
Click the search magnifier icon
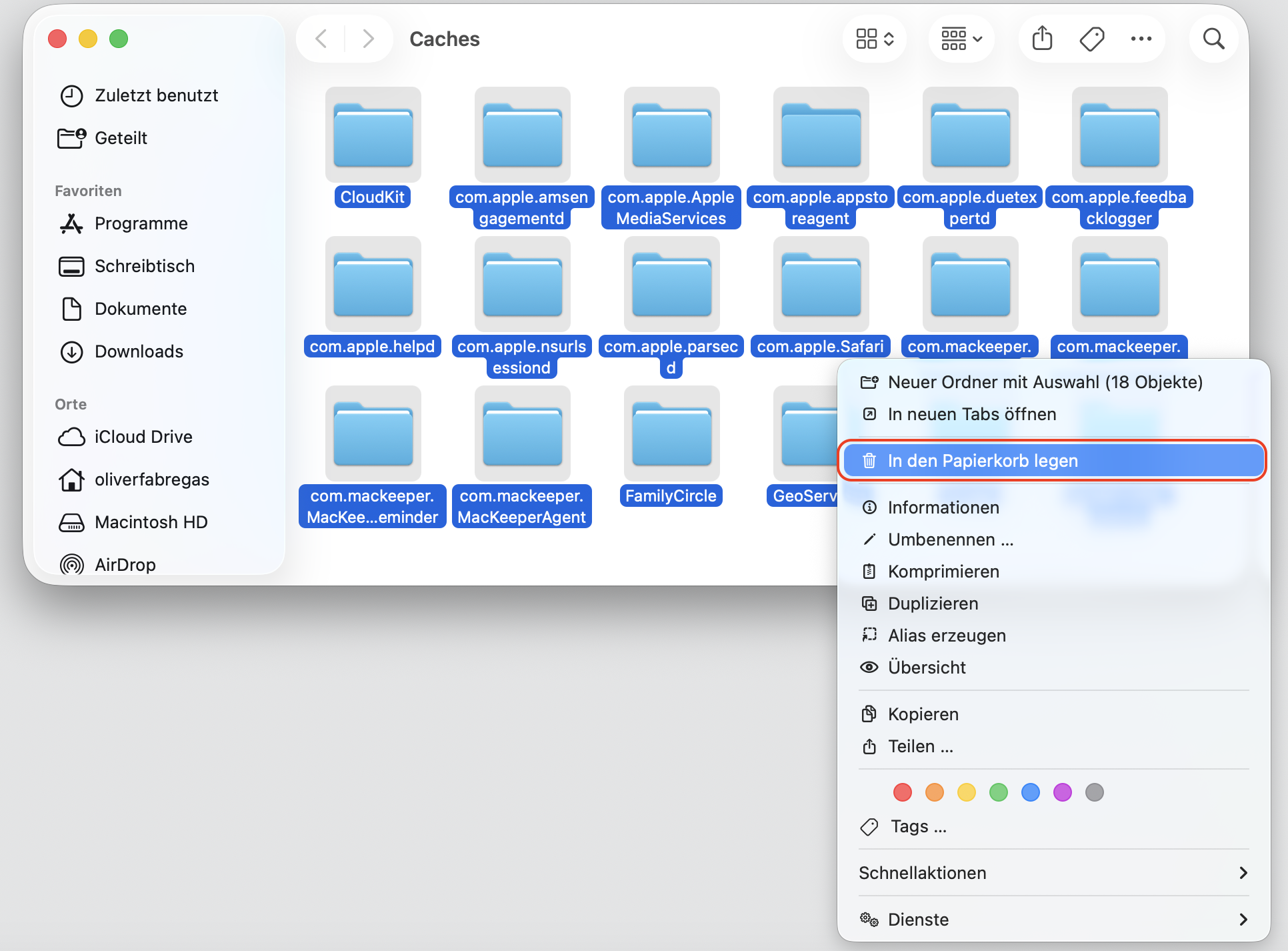tap(1213, 39)
